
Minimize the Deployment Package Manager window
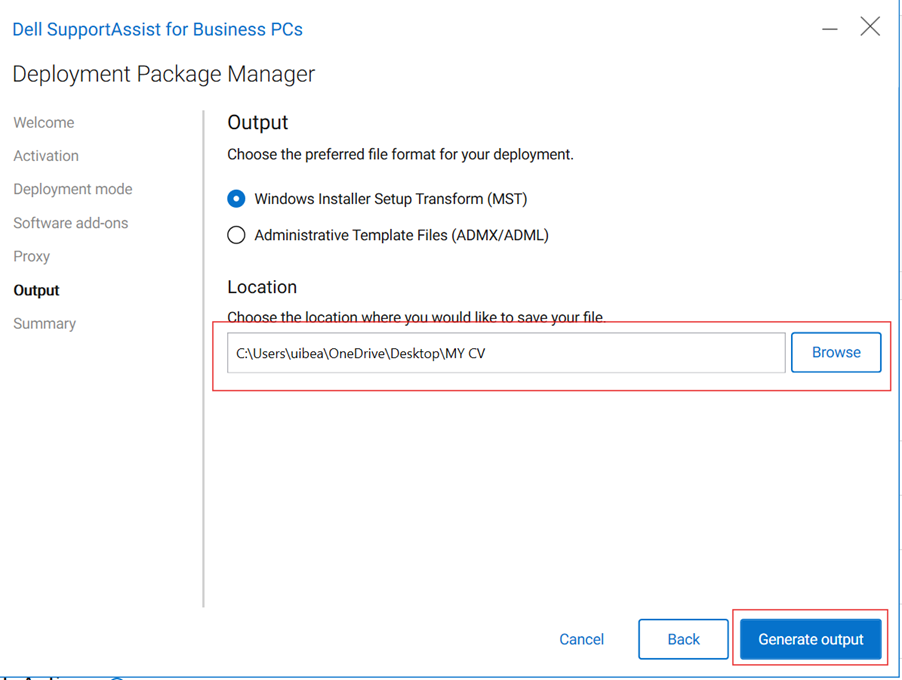tap(830, 28)
